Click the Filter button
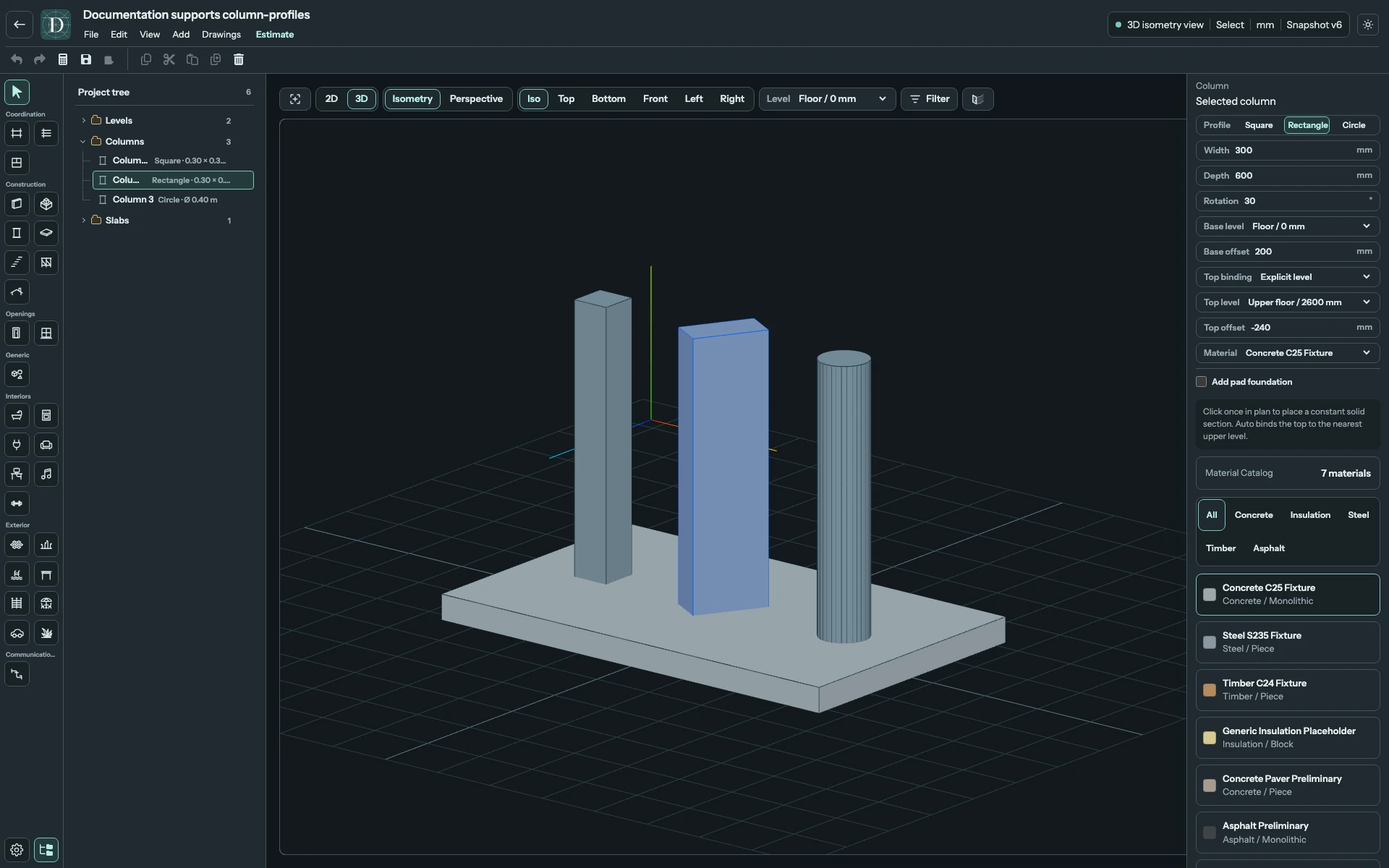The image size is (1389, 868). [x=930, y=99]
